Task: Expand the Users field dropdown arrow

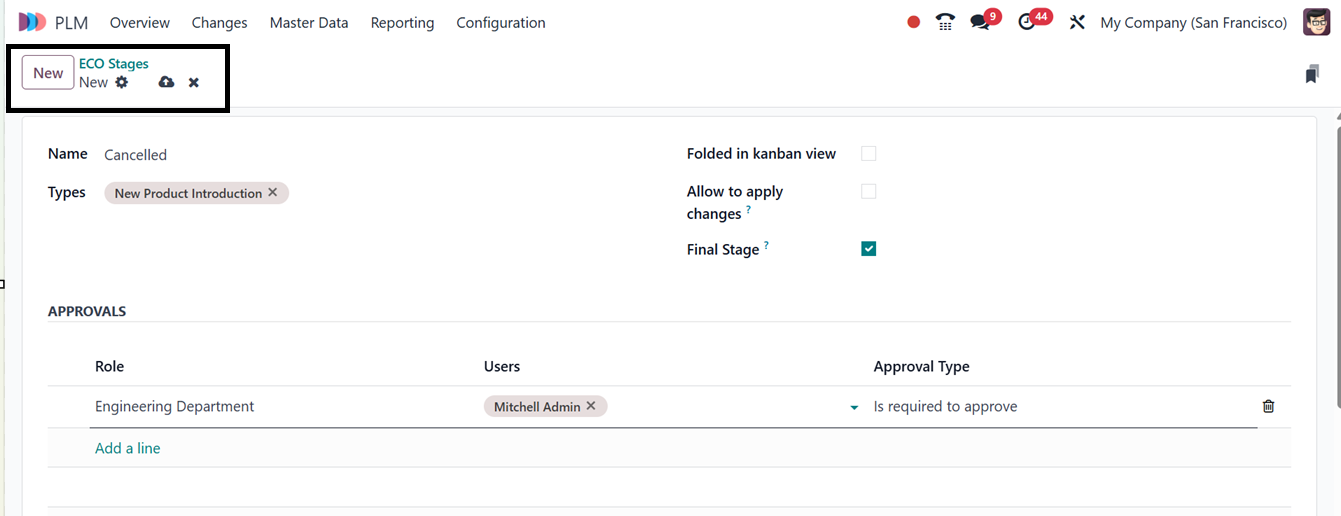Action: point(854,407)
